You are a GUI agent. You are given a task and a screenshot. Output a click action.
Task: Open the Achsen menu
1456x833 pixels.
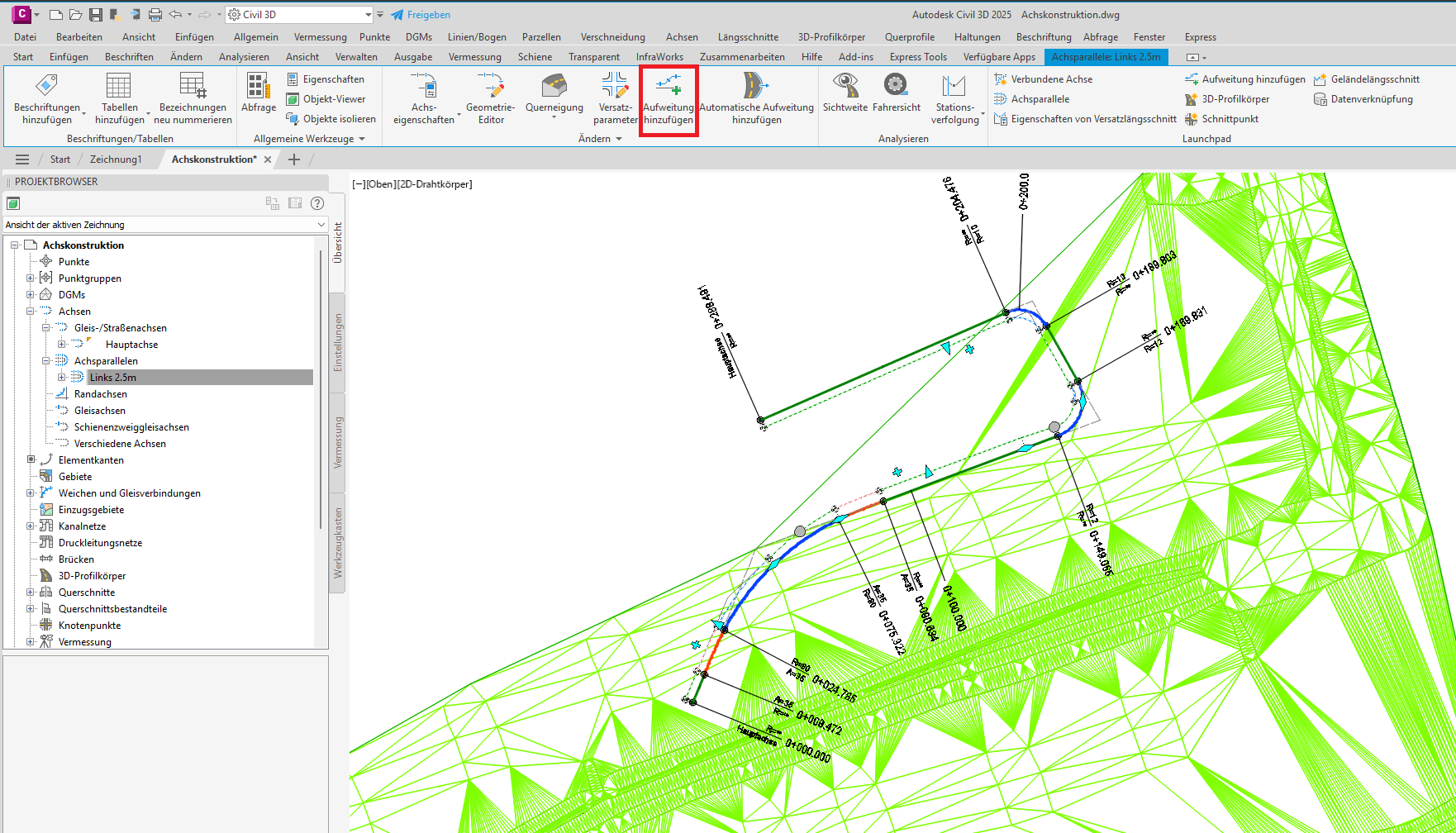pos(682,37)
